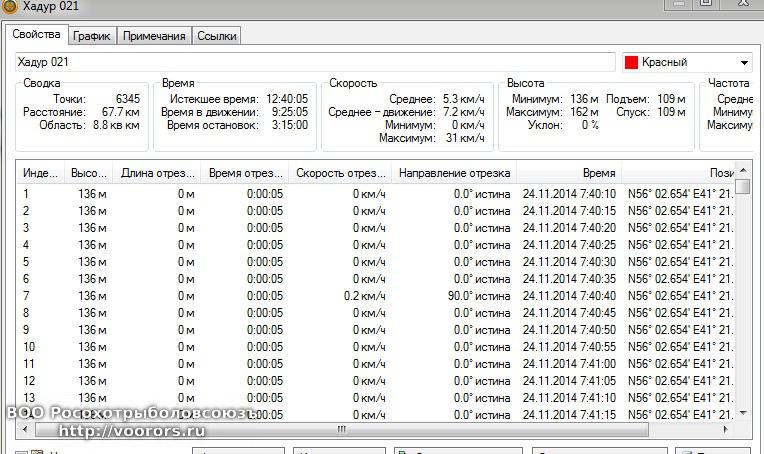Sort the table by Время column
This screenshot has height=454, width=764.
click(569, 173)
